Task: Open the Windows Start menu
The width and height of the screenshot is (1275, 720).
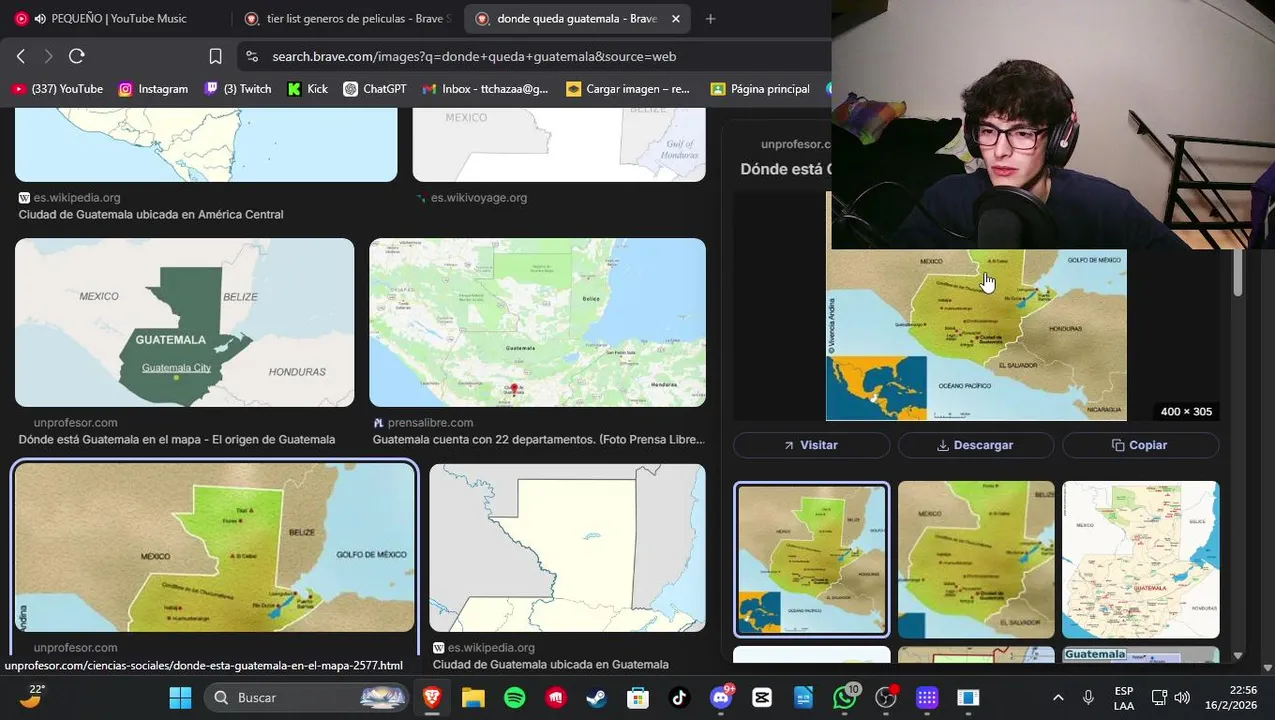Action: pyautogui.click(x=180, y=697)
